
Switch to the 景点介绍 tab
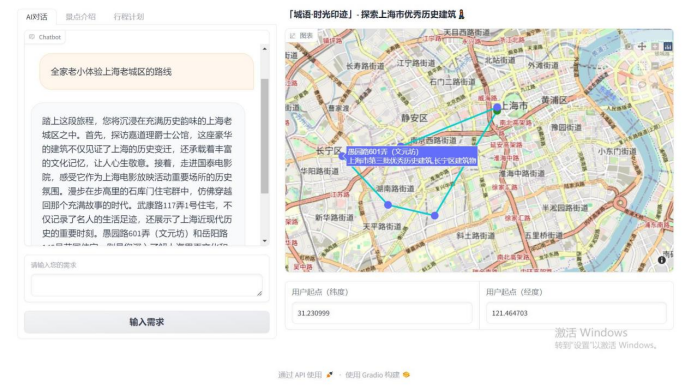pos(81,17)
